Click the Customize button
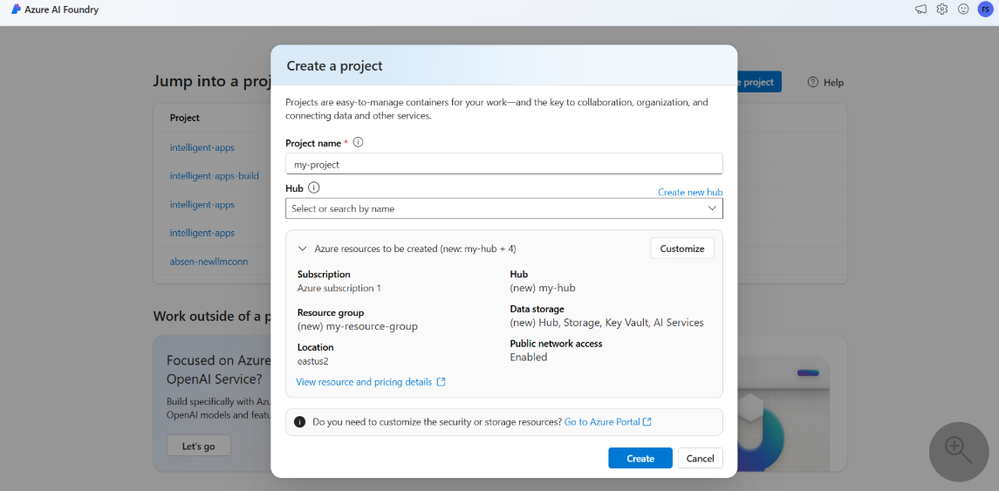This screenshot has width=999, height=491. 682,248
